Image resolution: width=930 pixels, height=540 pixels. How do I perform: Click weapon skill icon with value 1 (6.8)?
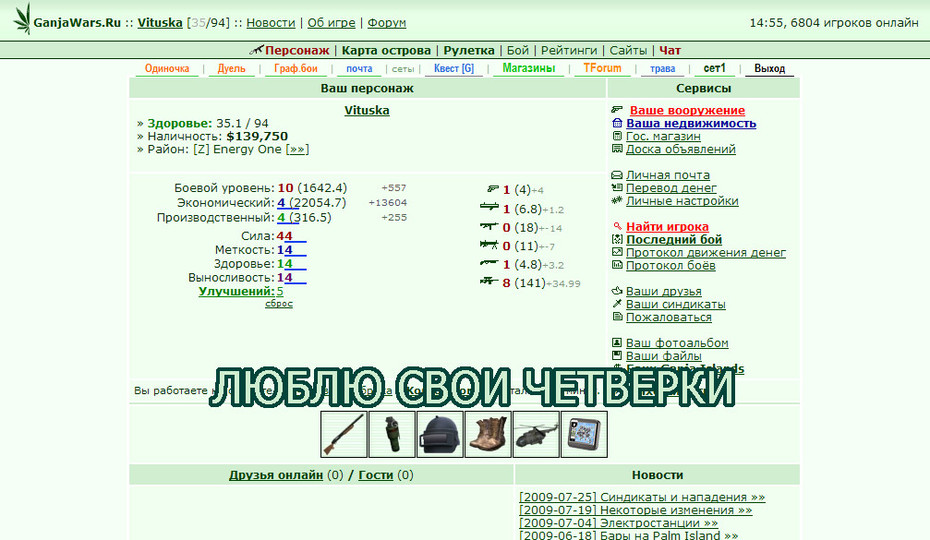489,207
